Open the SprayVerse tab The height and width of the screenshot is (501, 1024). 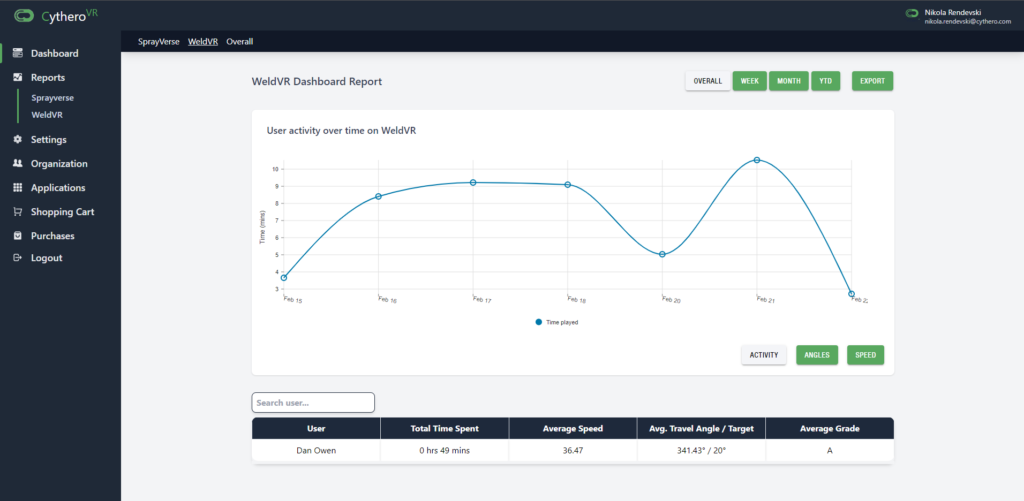click(x=158, y=42)
